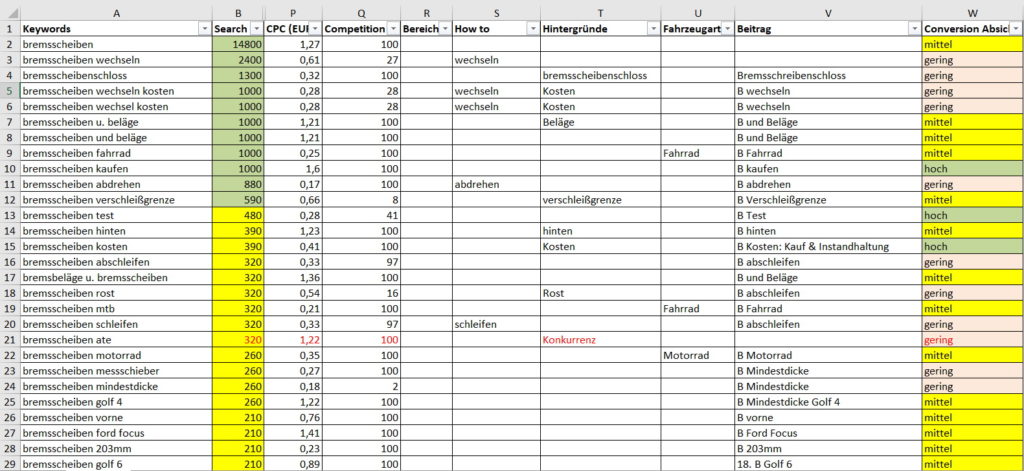The image size is (1024, 471).
Task: Select search volume cell 2400
Action: tap(238, 60)
